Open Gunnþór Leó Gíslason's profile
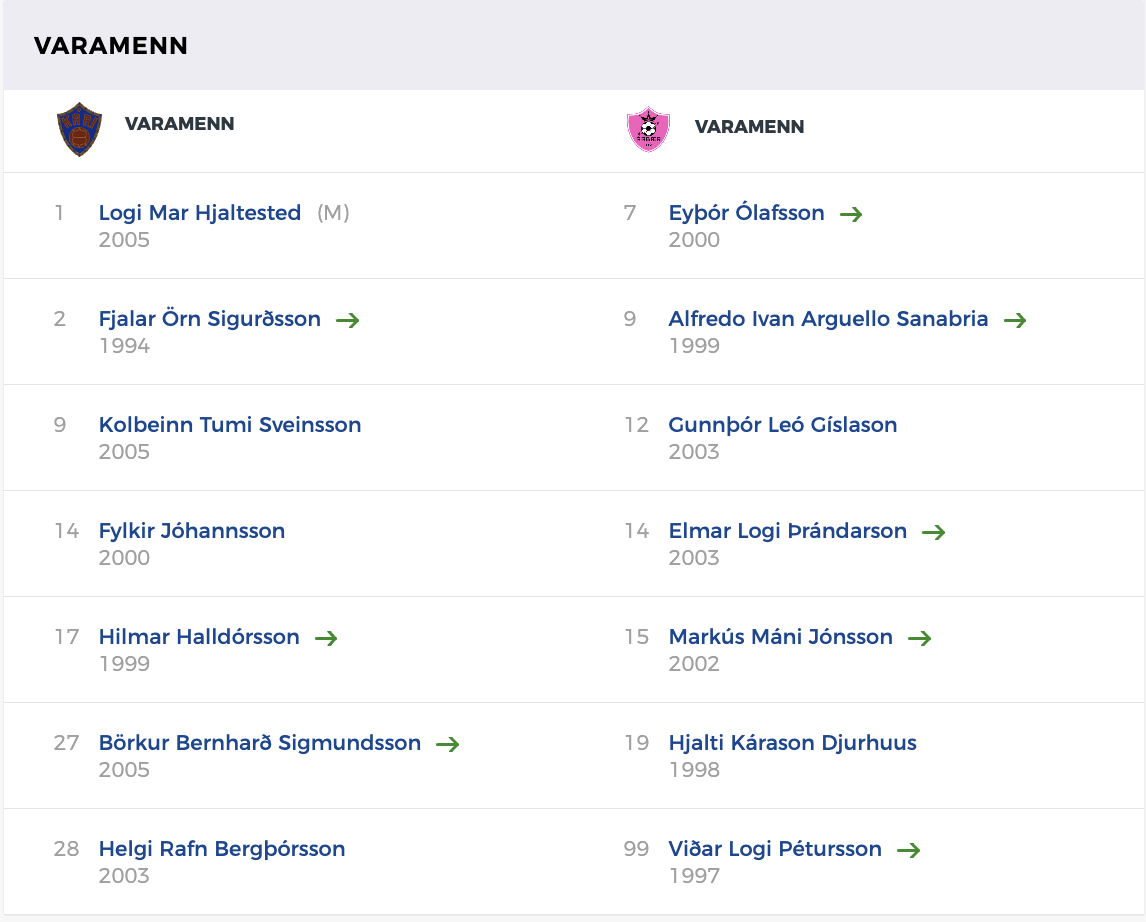The width and height of the screenshot is (1146, 922). tap(783, 425)
